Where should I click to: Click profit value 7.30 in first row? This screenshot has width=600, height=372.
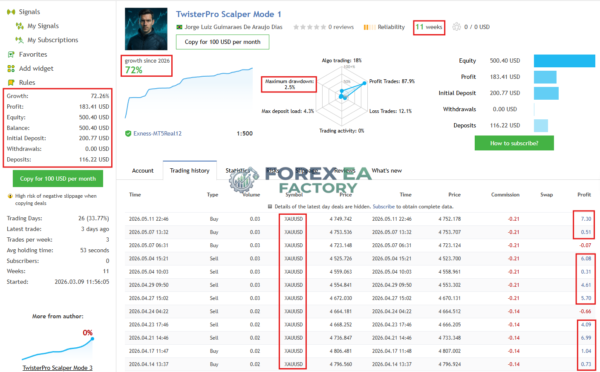coord(586,219)
